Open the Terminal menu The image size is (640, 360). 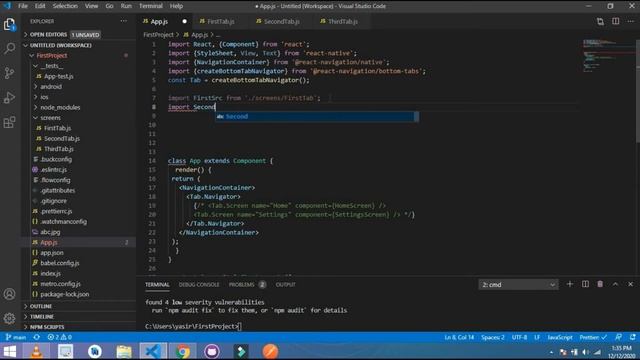151,6
